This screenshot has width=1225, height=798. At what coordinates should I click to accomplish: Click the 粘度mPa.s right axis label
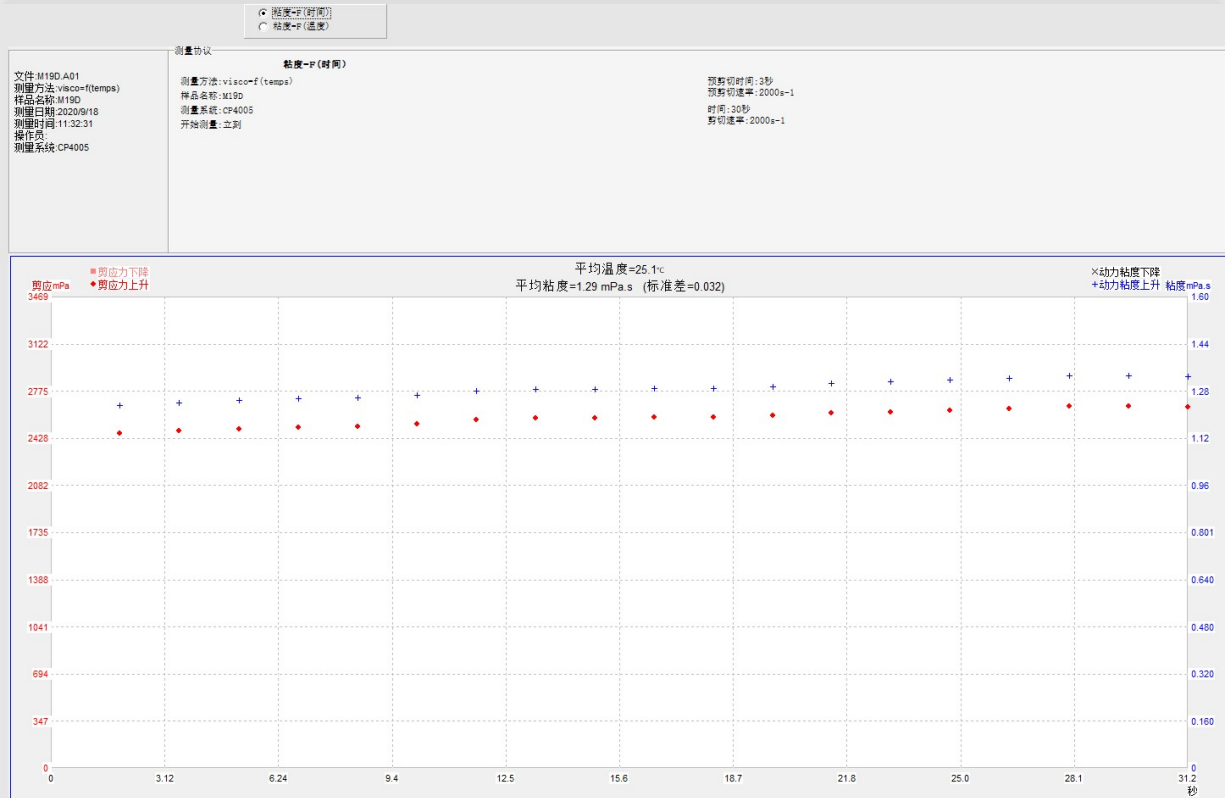tap(1187, 285)
